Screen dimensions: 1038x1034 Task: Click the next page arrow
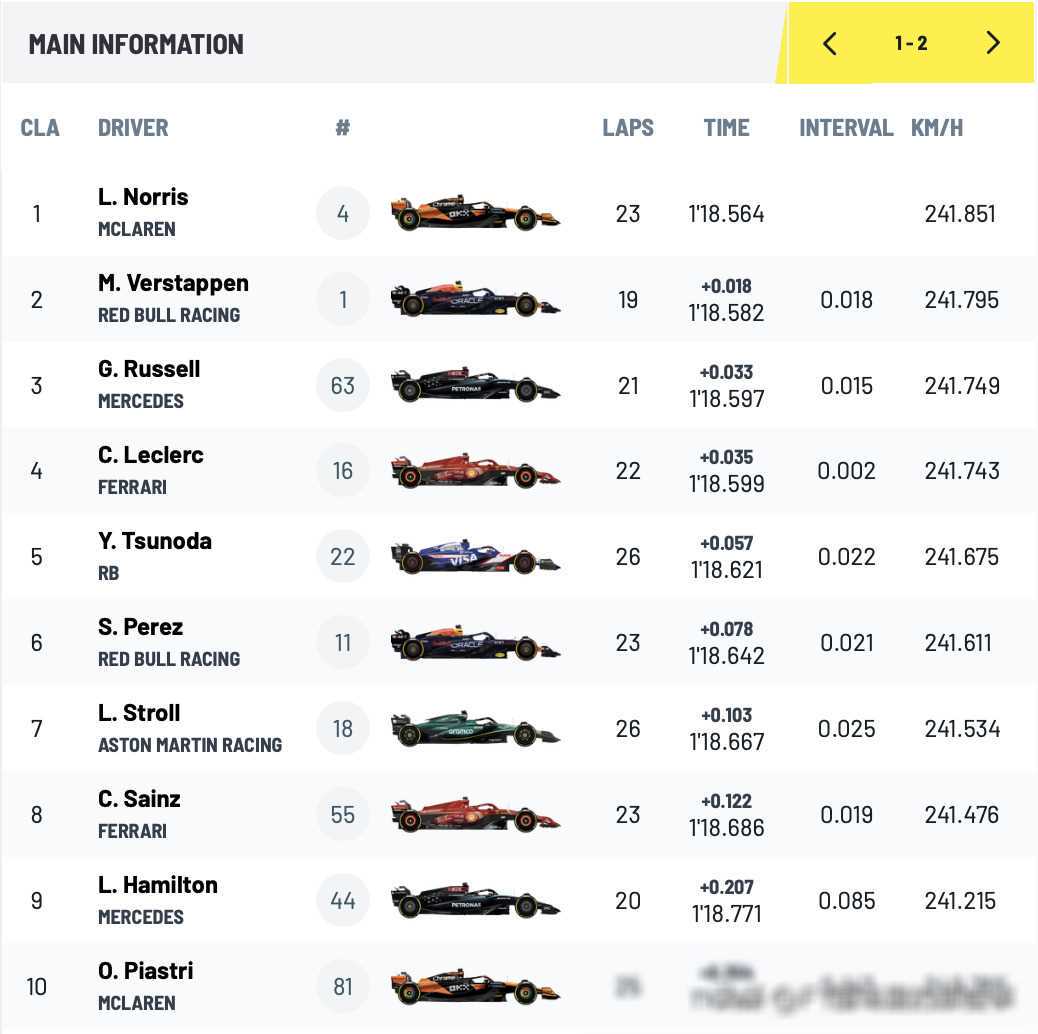(992, 43)
